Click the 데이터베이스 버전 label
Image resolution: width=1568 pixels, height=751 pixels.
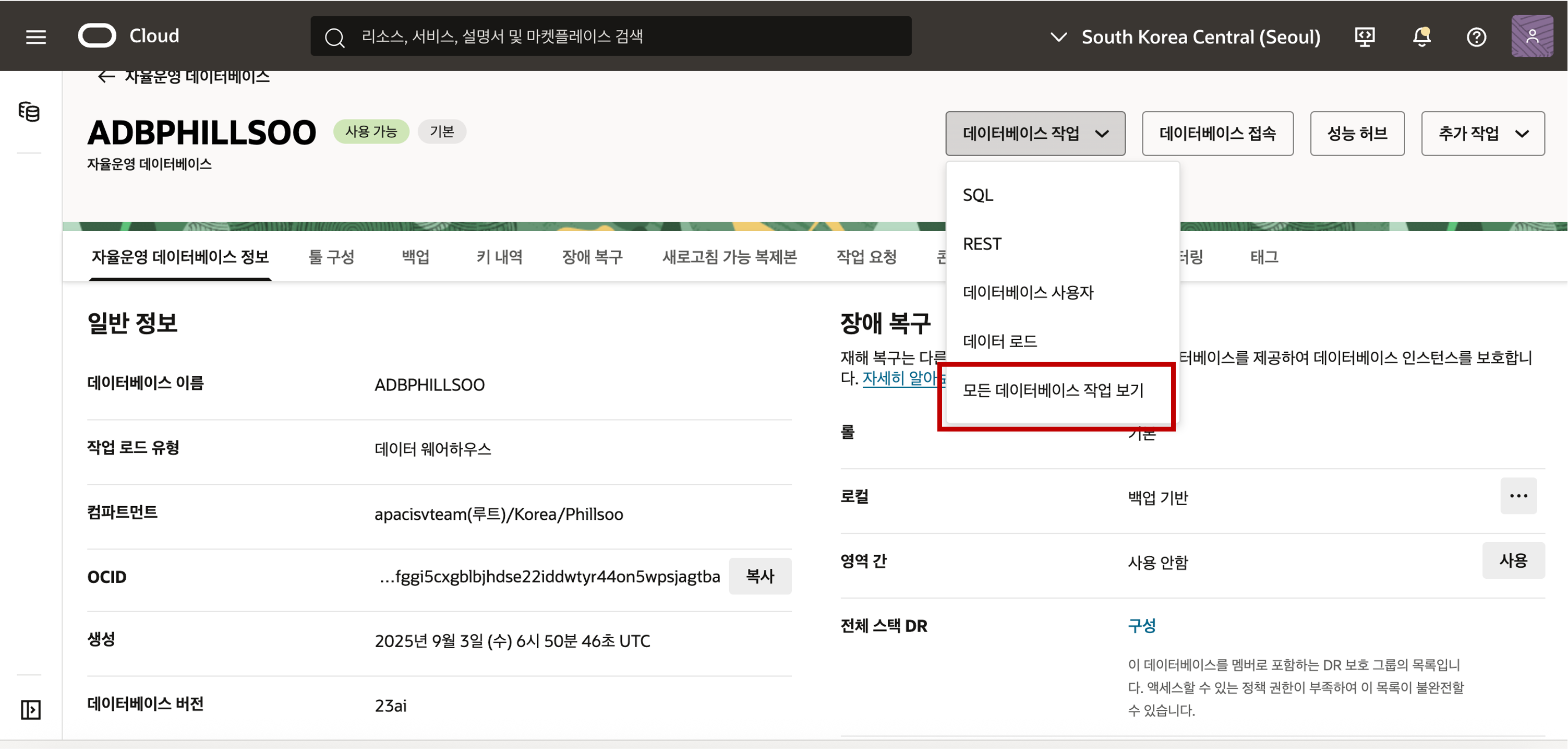pyautogui.click(x=145, y=704)
